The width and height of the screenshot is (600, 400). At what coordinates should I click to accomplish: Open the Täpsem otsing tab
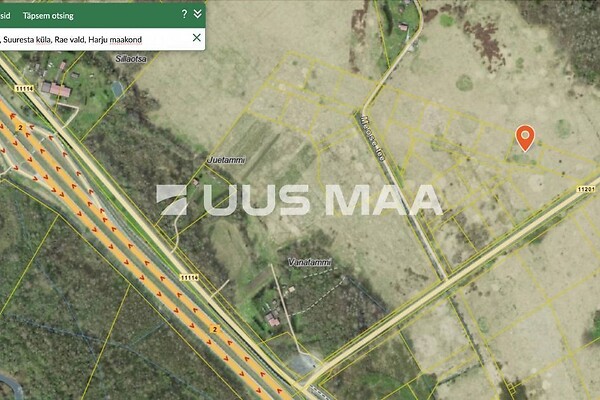coord(46,15)
